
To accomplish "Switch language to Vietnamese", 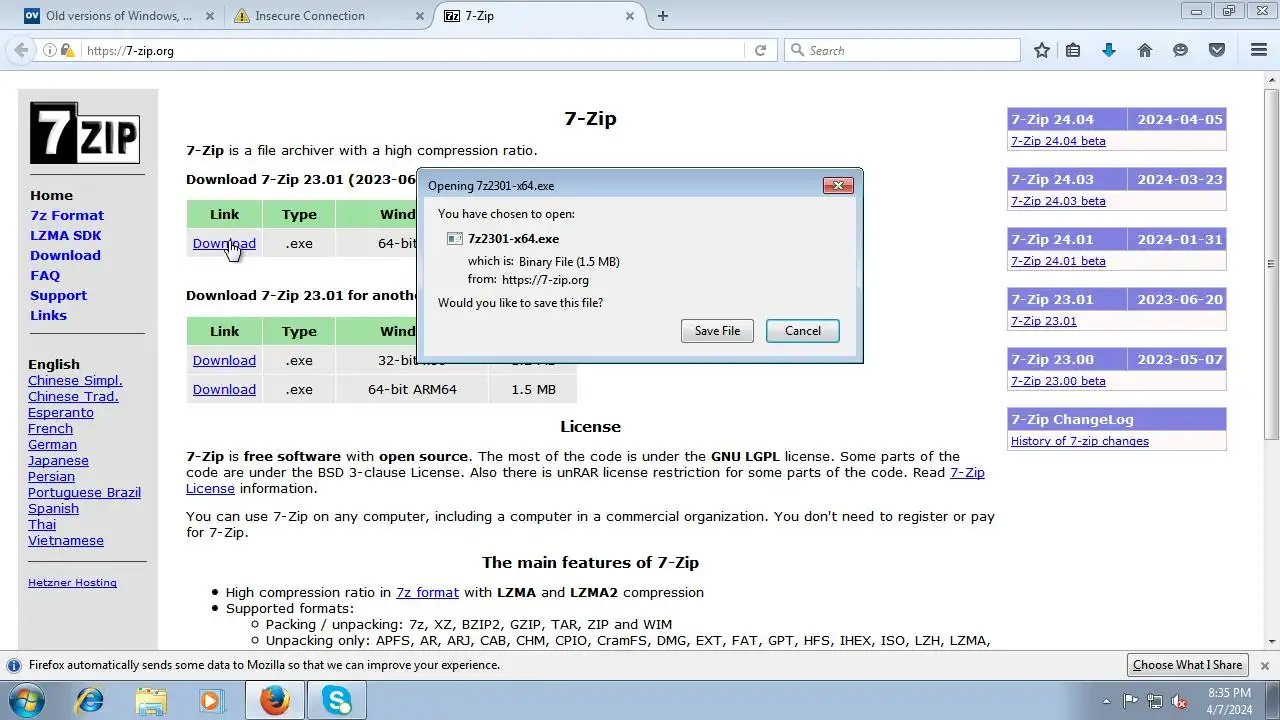I will [66, 540].
